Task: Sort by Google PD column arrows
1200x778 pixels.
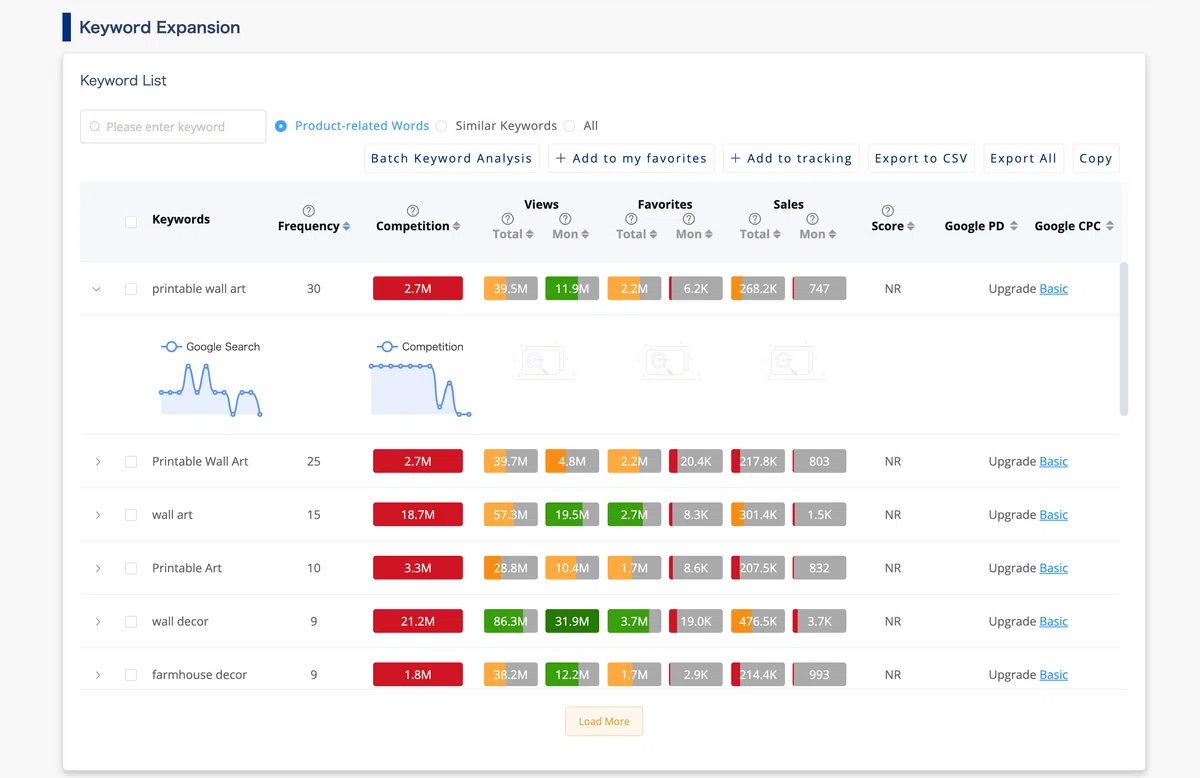Action: [x=1013, y=227]
